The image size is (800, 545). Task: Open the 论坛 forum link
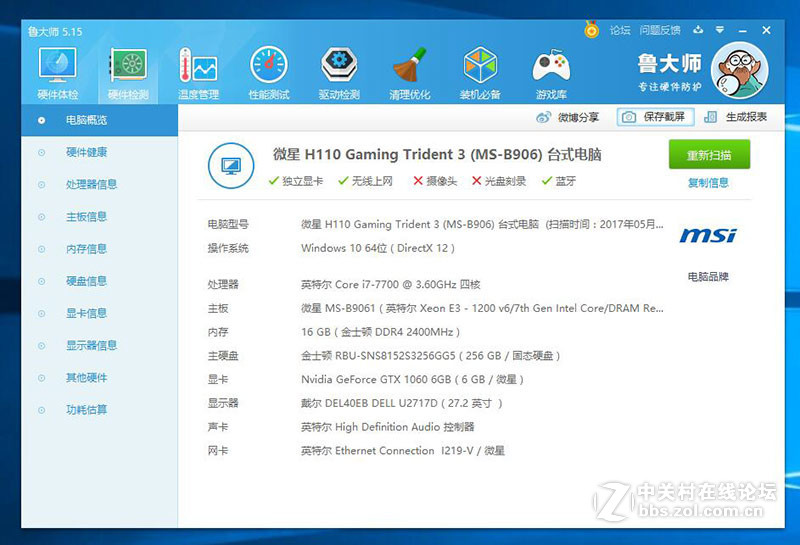pyautogui.click(x=620, y=31)
